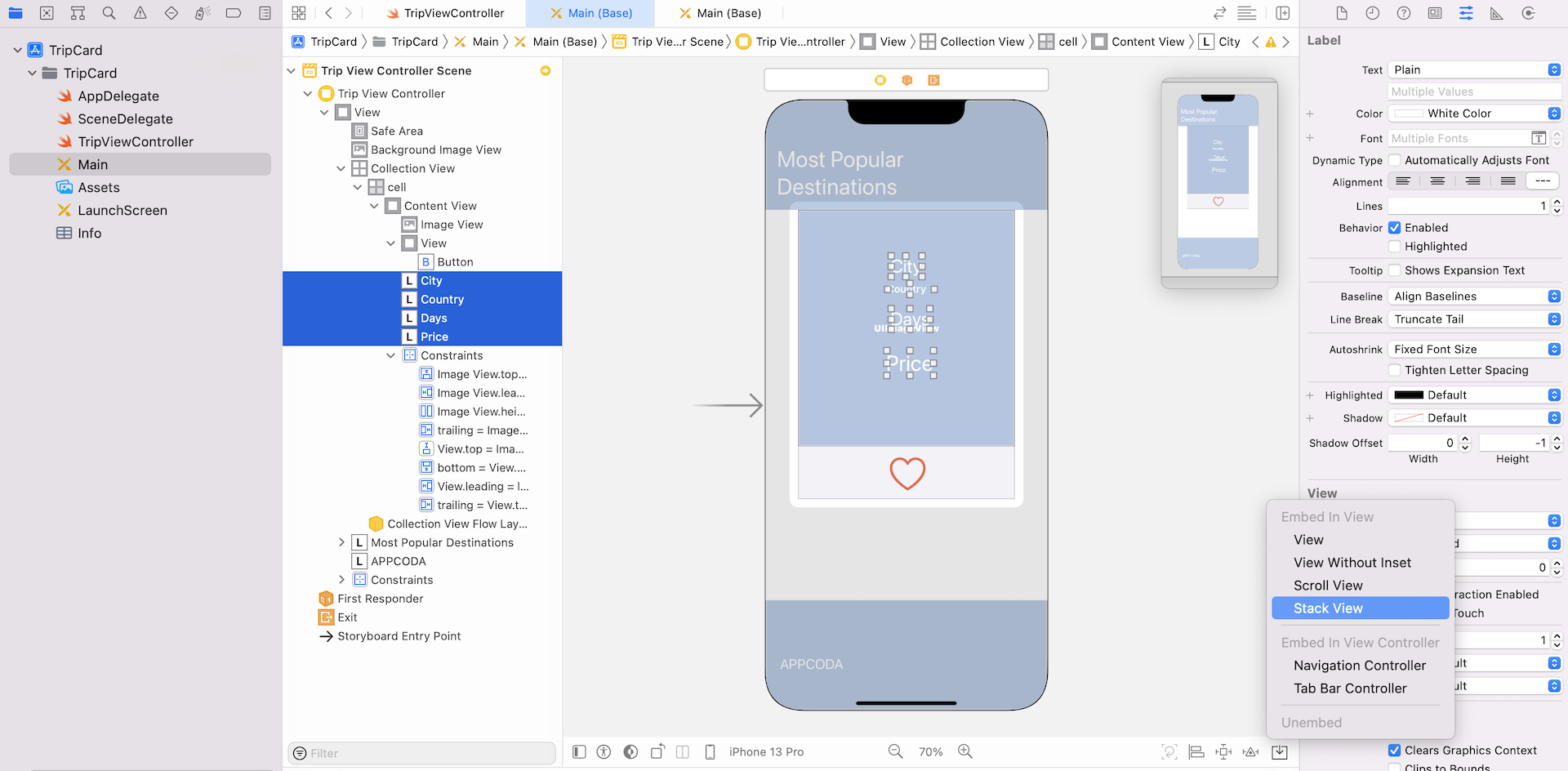Screen dimensions: 1568x771
Task: Switch to the Size inspector
Action: (1496, 13)
